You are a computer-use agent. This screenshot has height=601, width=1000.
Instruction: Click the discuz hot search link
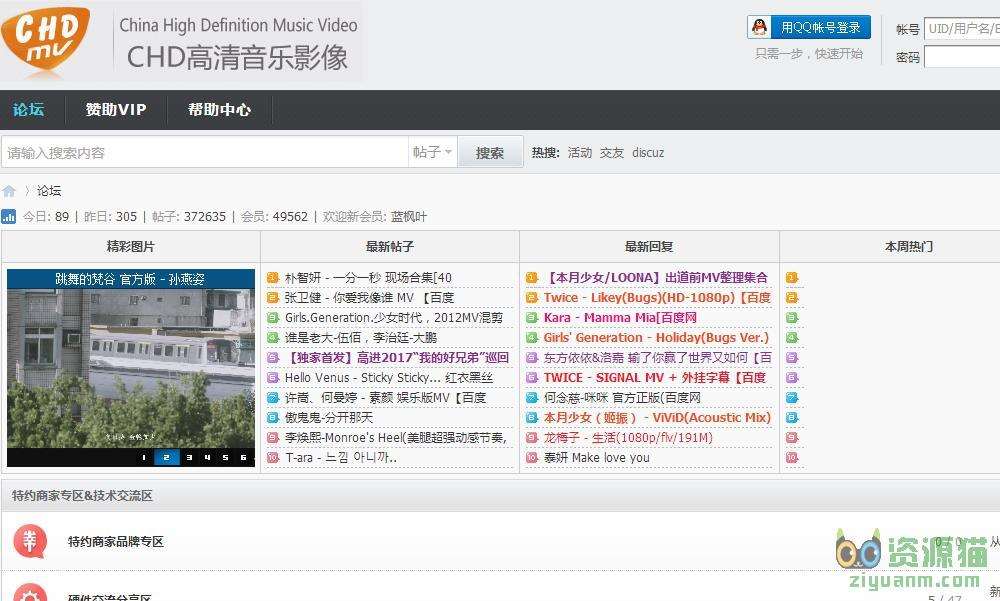pos(648,152)
